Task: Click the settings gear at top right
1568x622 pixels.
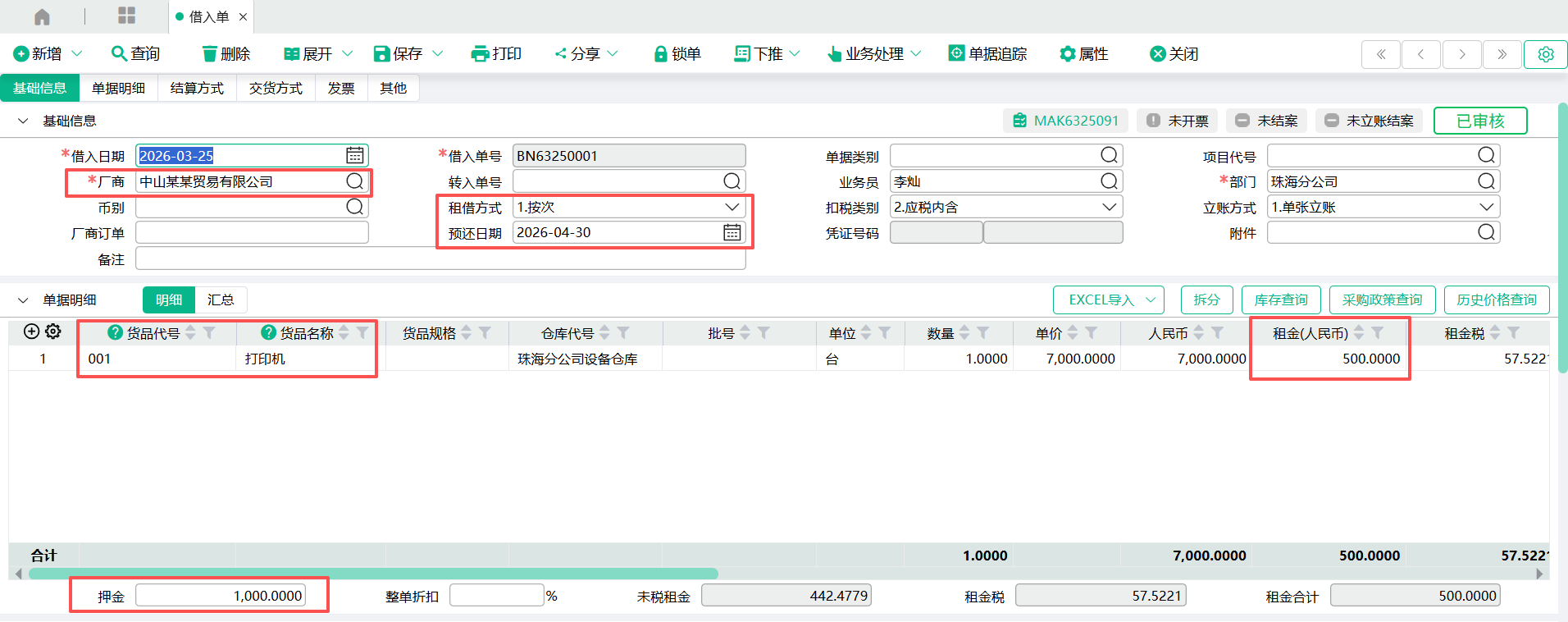Action: click(x=1545, y=54)
